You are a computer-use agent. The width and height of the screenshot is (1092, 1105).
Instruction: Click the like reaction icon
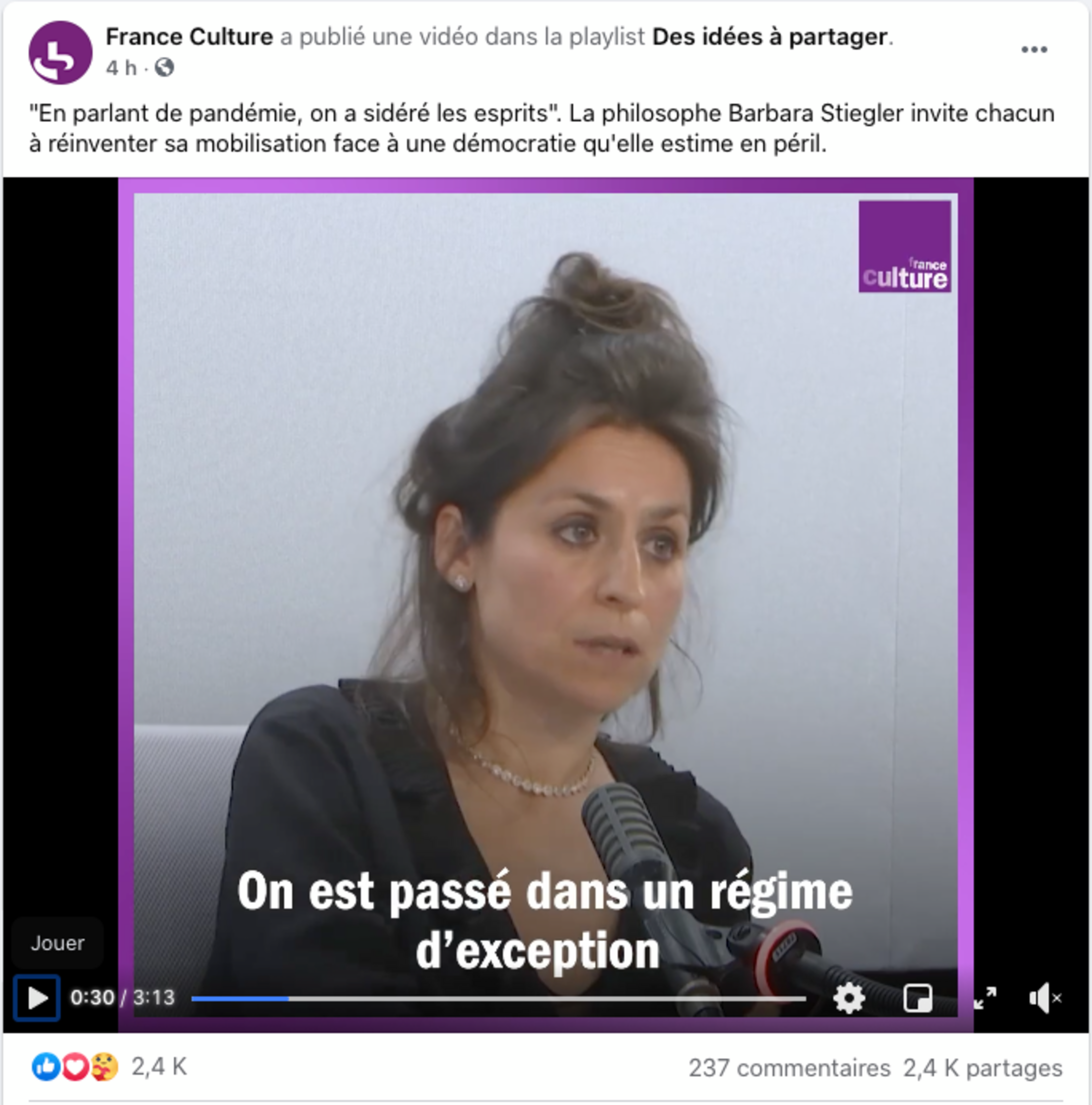pyautogui.click(x=46, y=1067)
